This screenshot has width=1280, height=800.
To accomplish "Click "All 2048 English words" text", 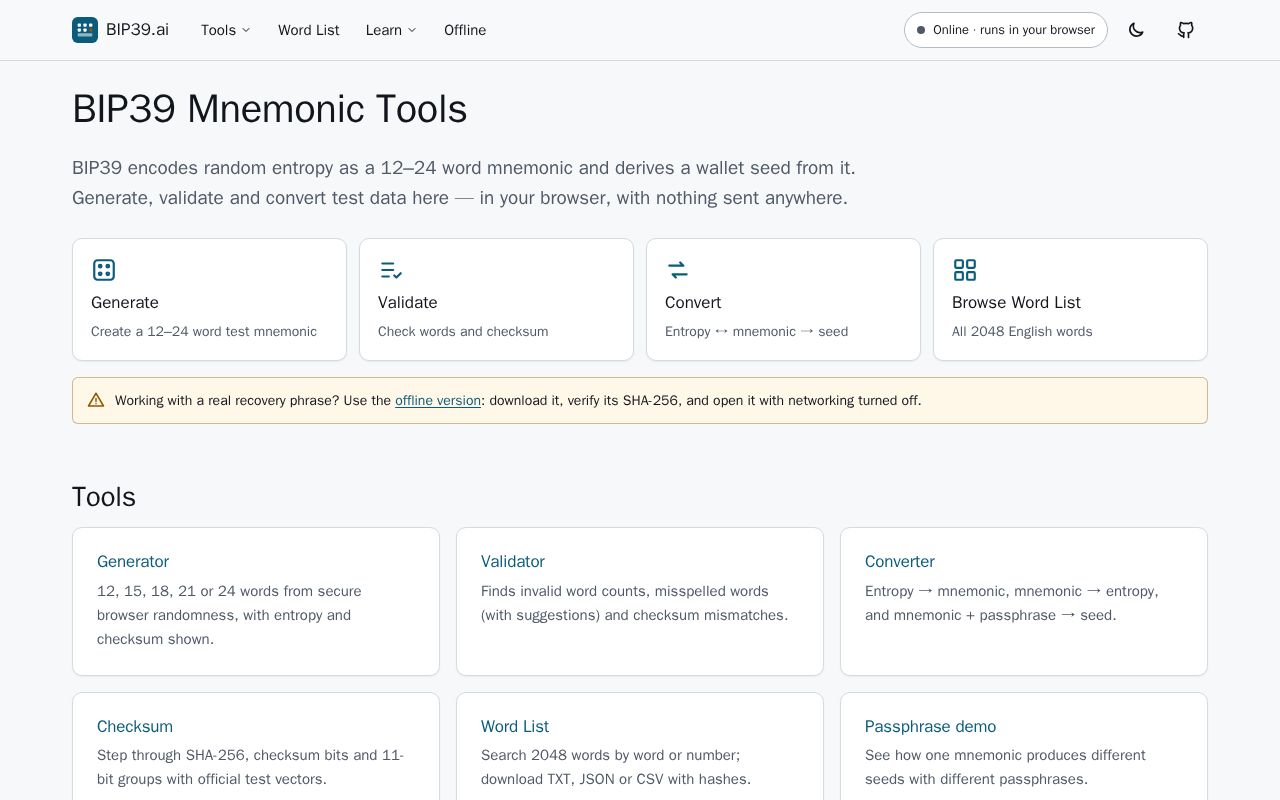I will (x=1022, y=332).
